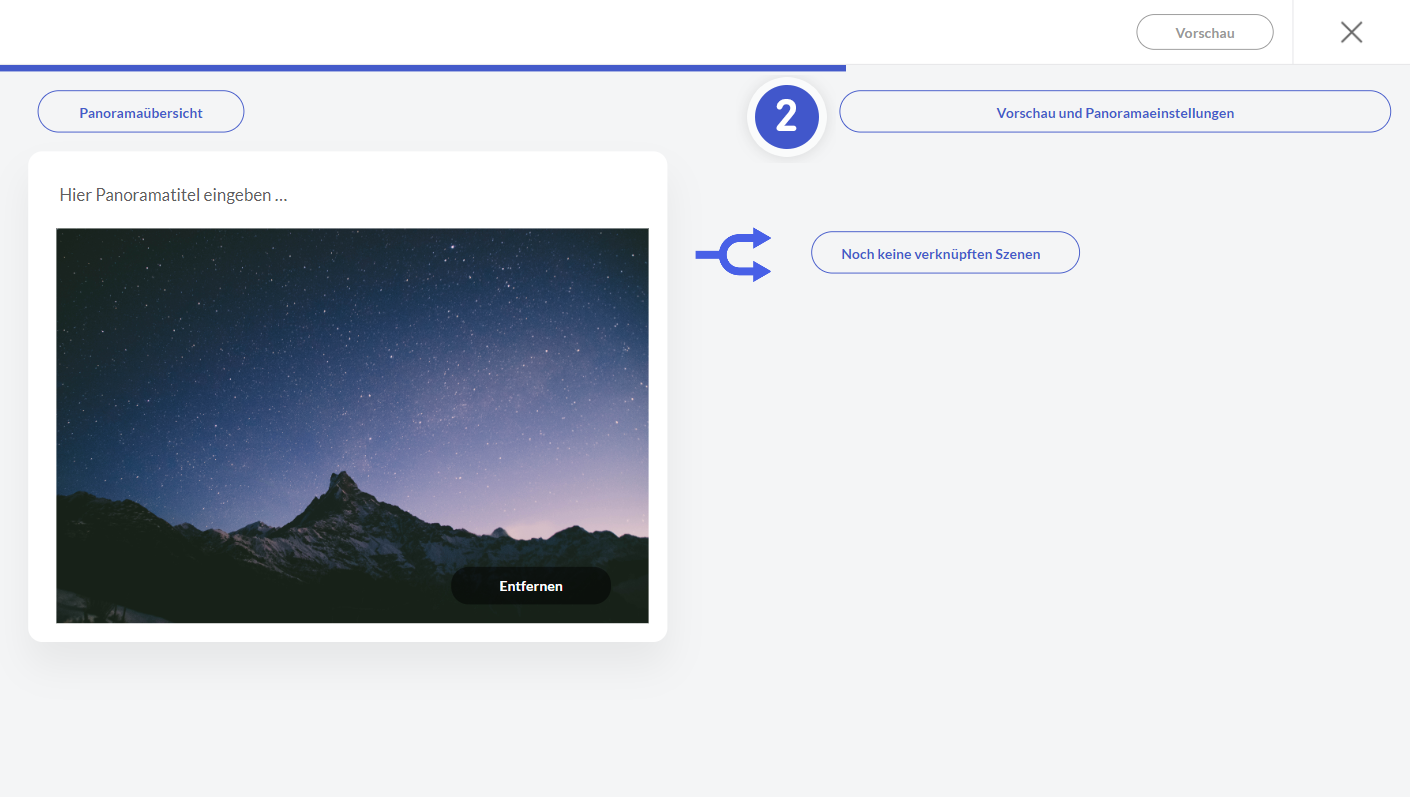Close the panorama editor with the X
The image size is (1410, 797).
click(x=1351, y=32)
